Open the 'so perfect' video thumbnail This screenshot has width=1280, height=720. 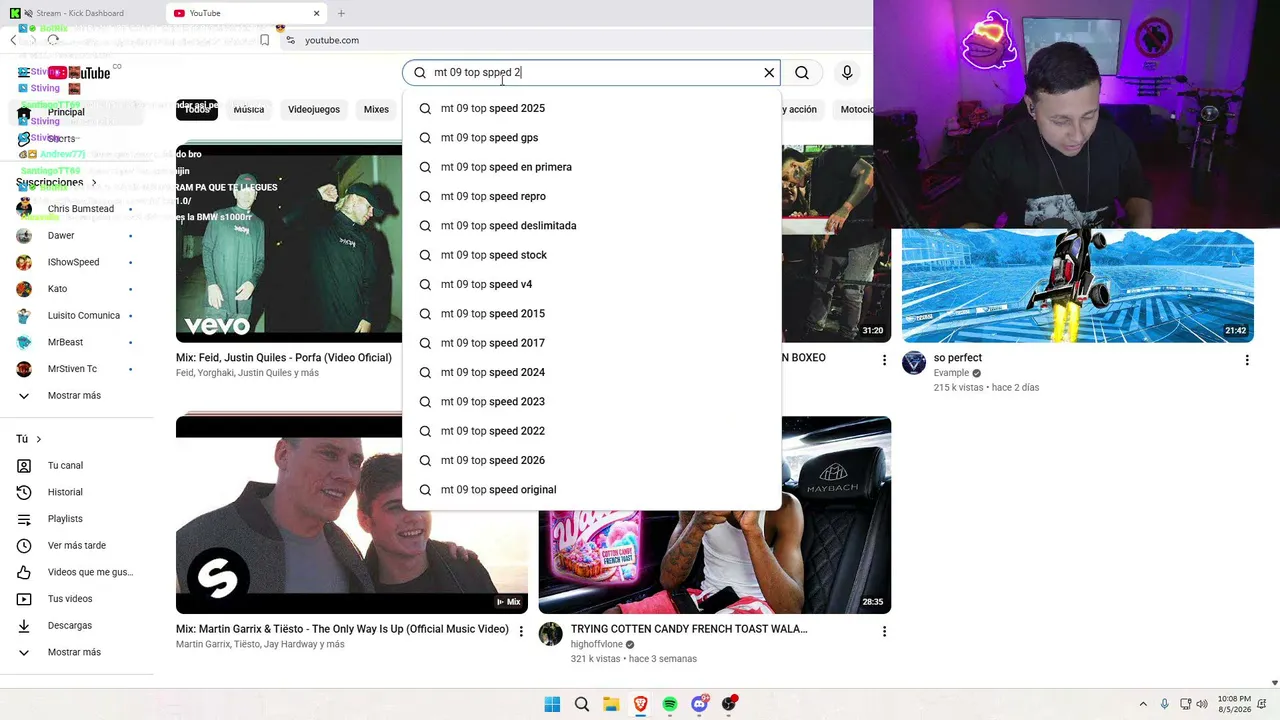tap(1078, 286)
